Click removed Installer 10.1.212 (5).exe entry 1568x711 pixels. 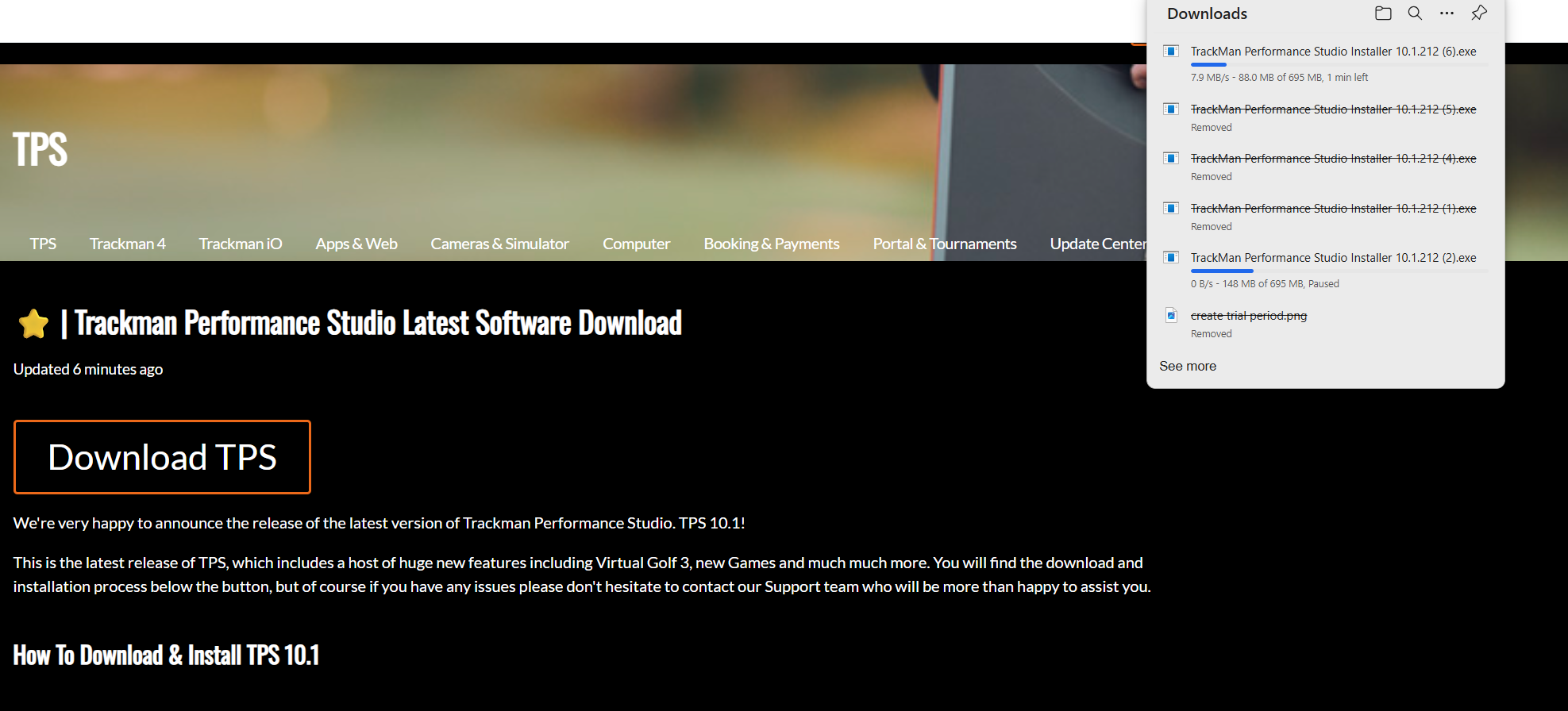[x=1333, y=110]
